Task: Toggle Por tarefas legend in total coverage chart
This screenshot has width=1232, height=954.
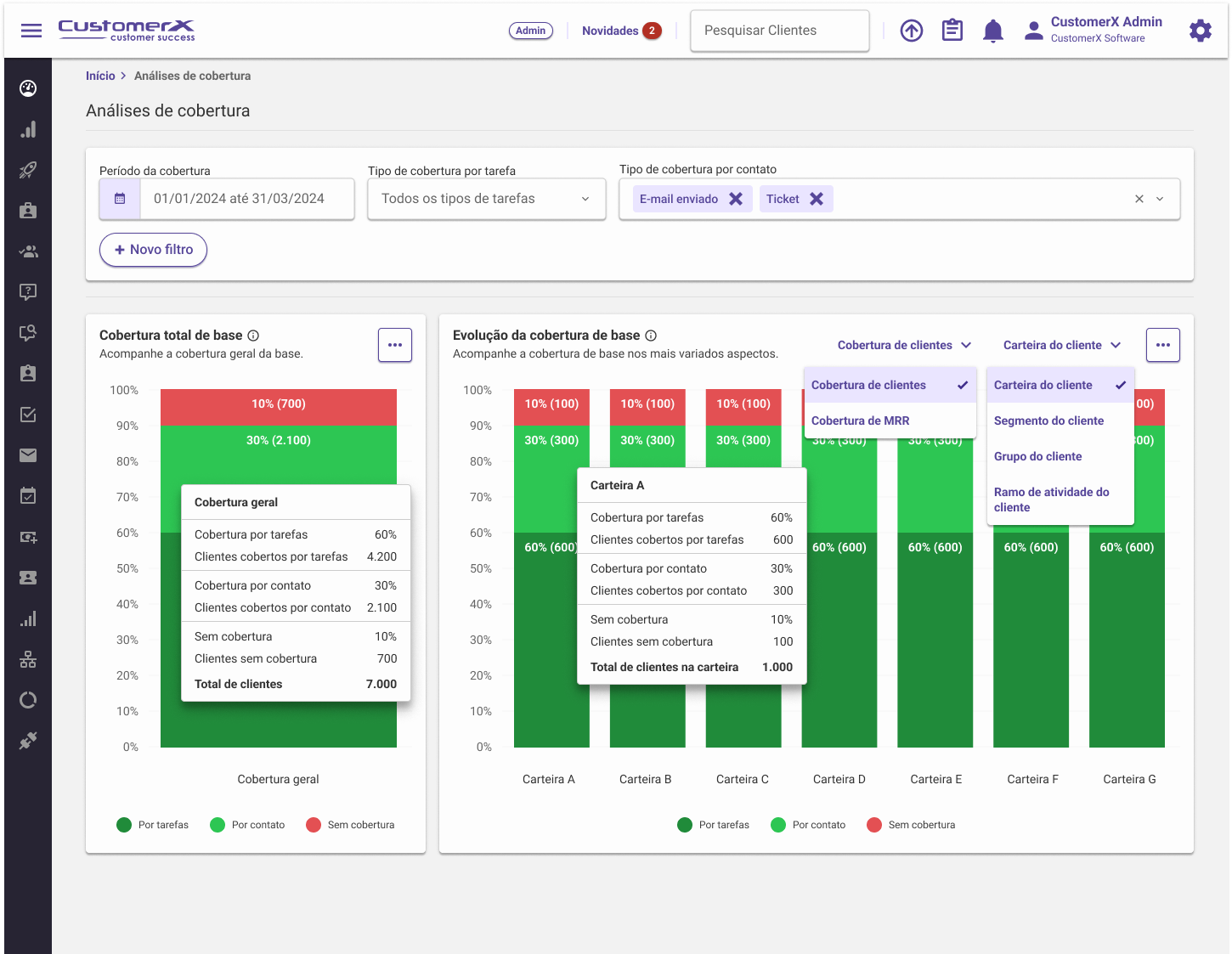Action: point(153,825)
